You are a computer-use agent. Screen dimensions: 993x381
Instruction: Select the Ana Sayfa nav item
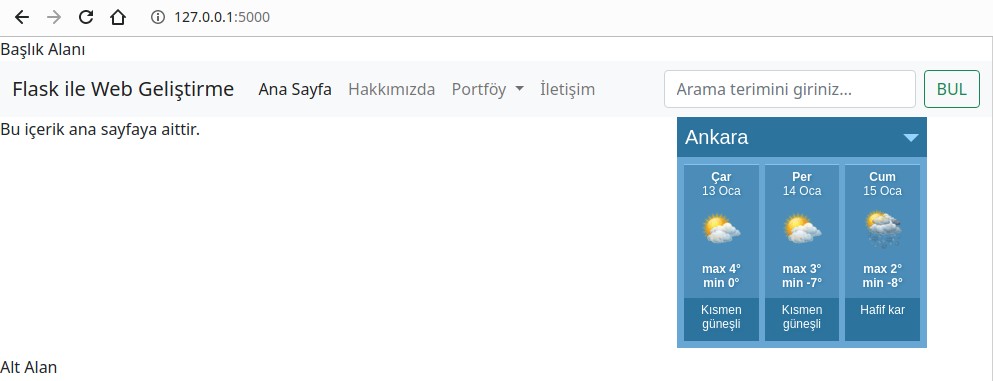[294, 89]
